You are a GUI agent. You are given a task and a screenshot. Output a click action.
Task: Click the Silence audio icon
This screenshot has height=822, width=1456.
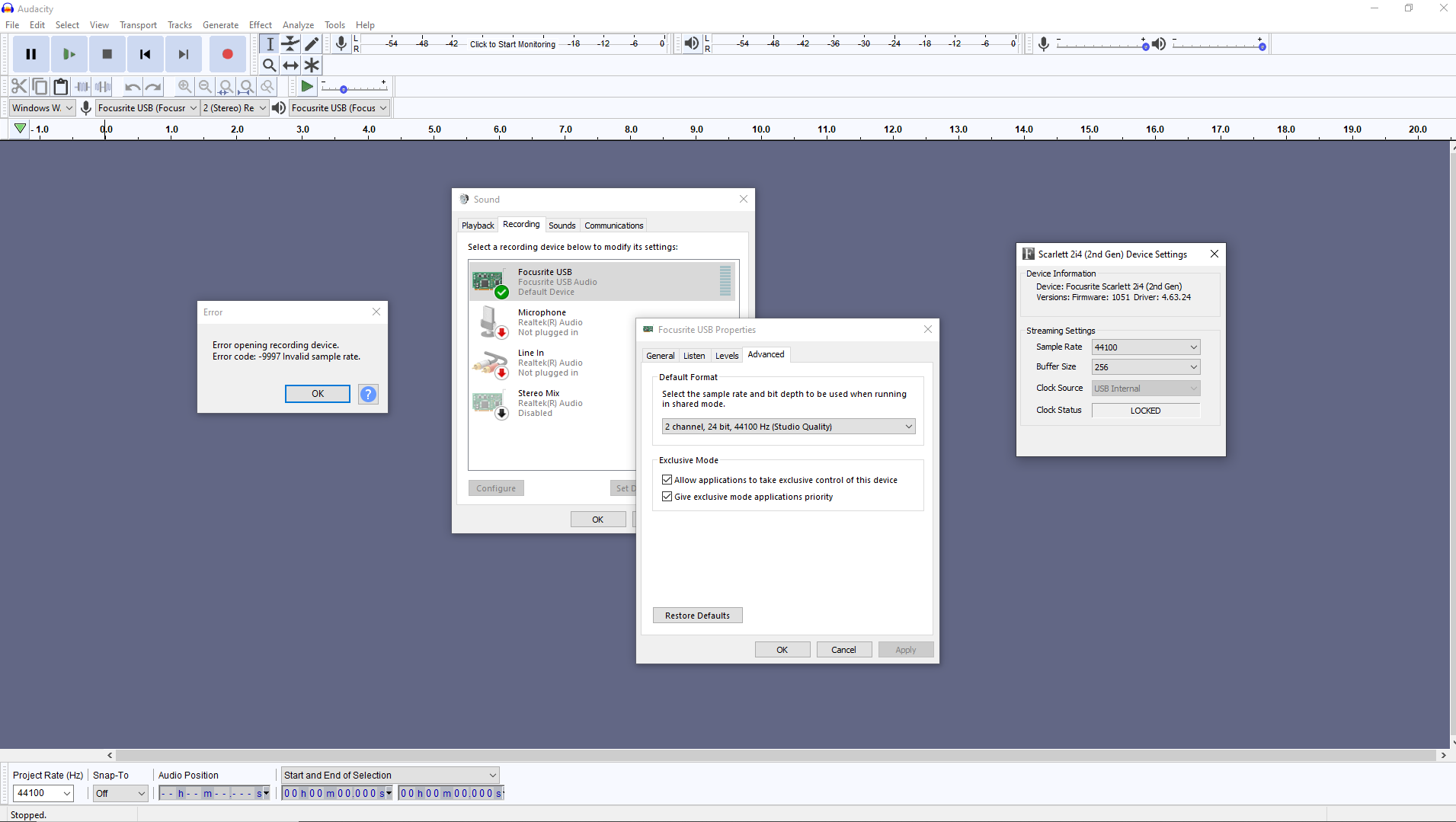click(x=103, y=87)
